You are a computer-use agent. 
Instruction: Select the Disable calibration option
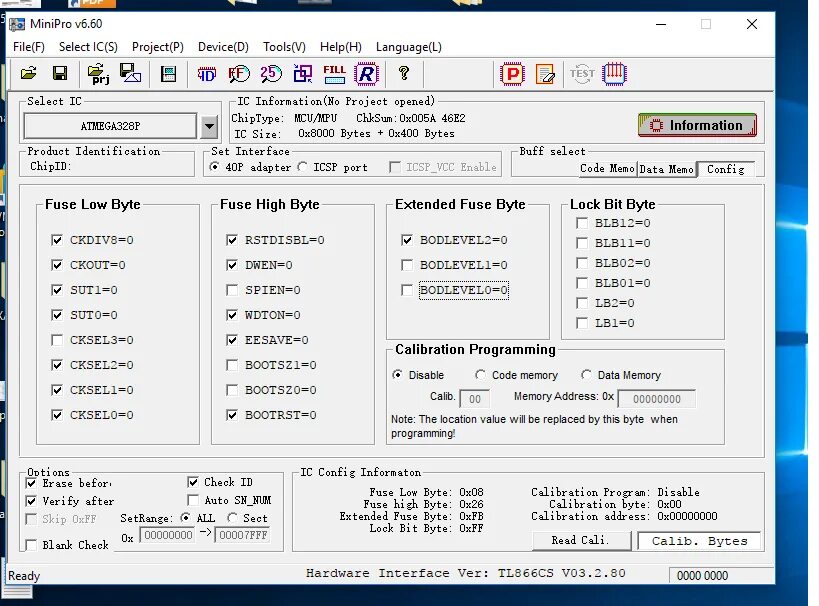click(397, 375)
